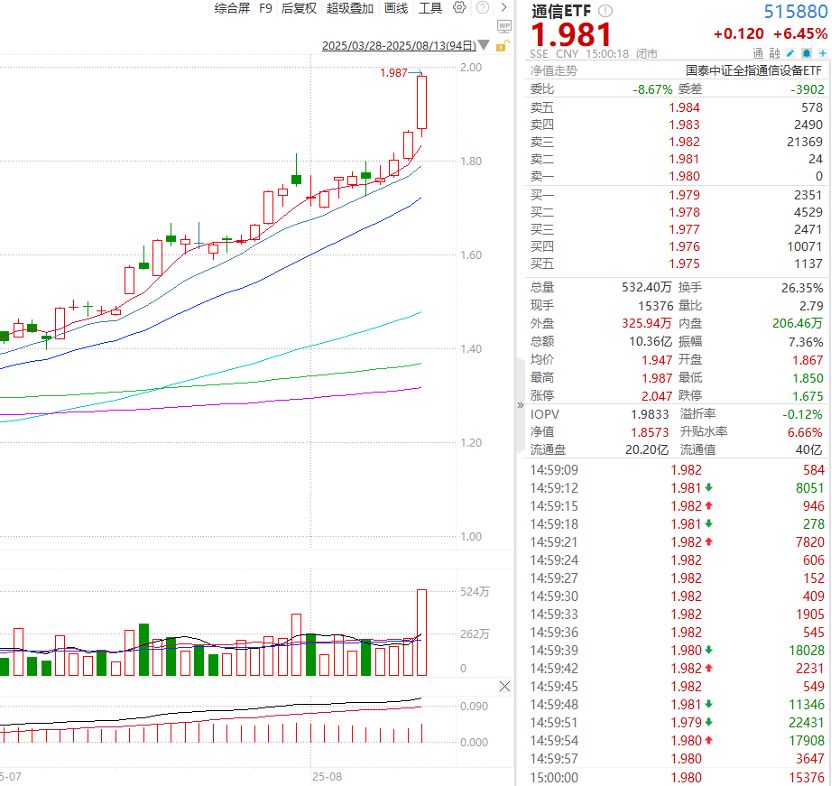Click the 超级叠加 overlay button
Screen dimensions: 832x786
coord(350,8)
